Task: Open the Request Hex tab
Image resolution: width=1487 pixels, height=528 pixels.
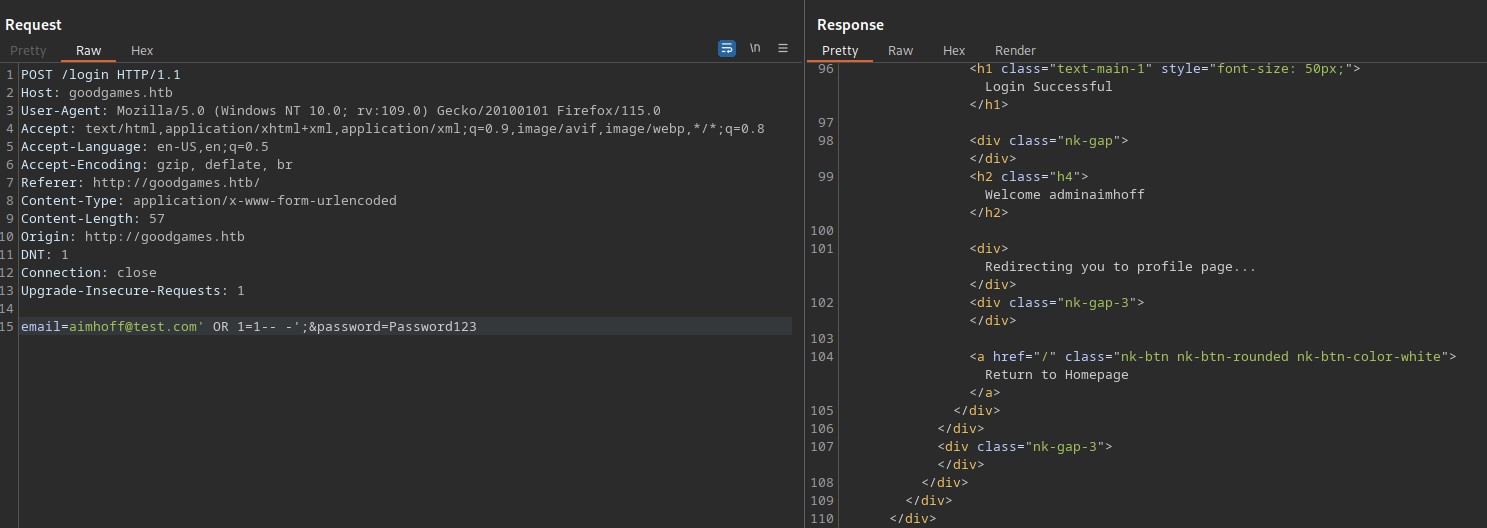Action: [142, 50]
